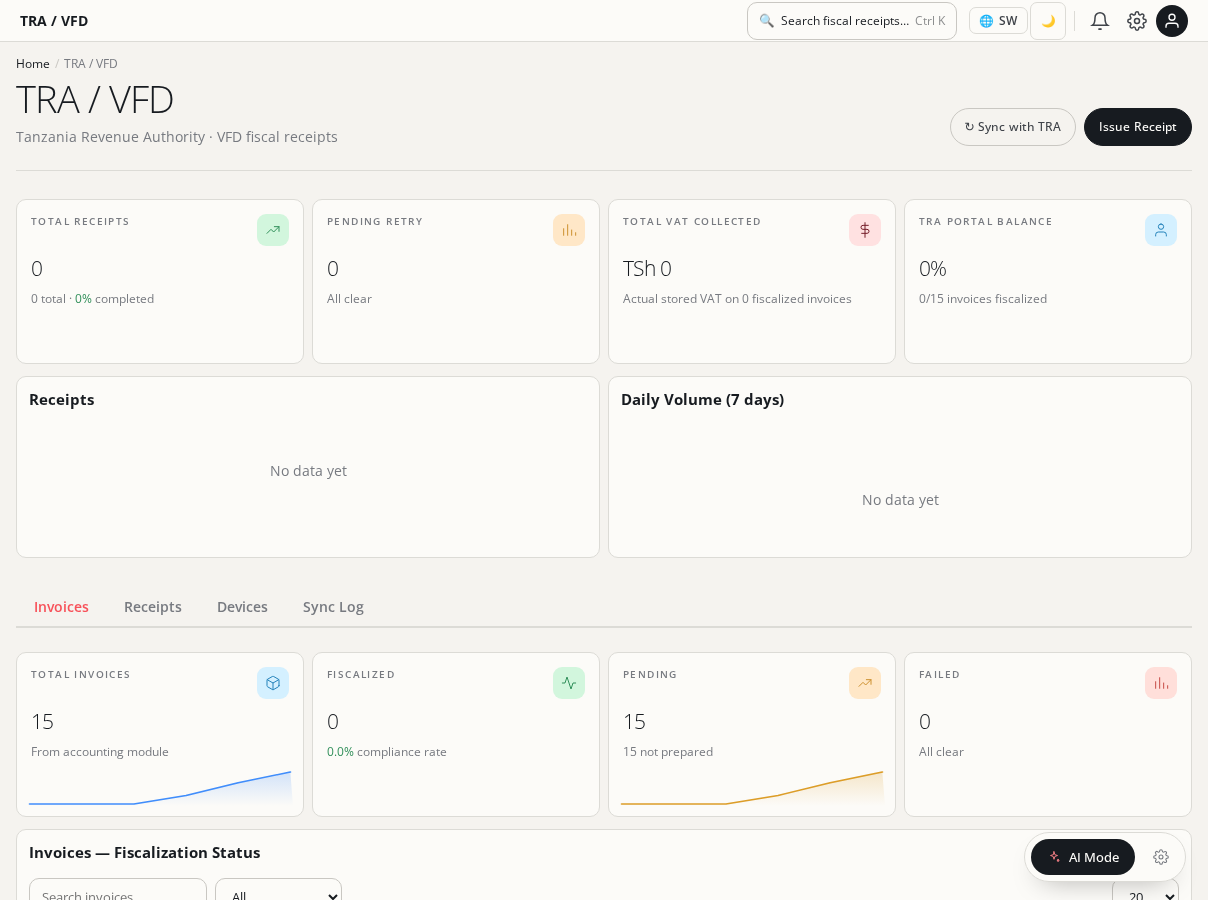Switch to the Invoices tab

[x=61, y=607]
